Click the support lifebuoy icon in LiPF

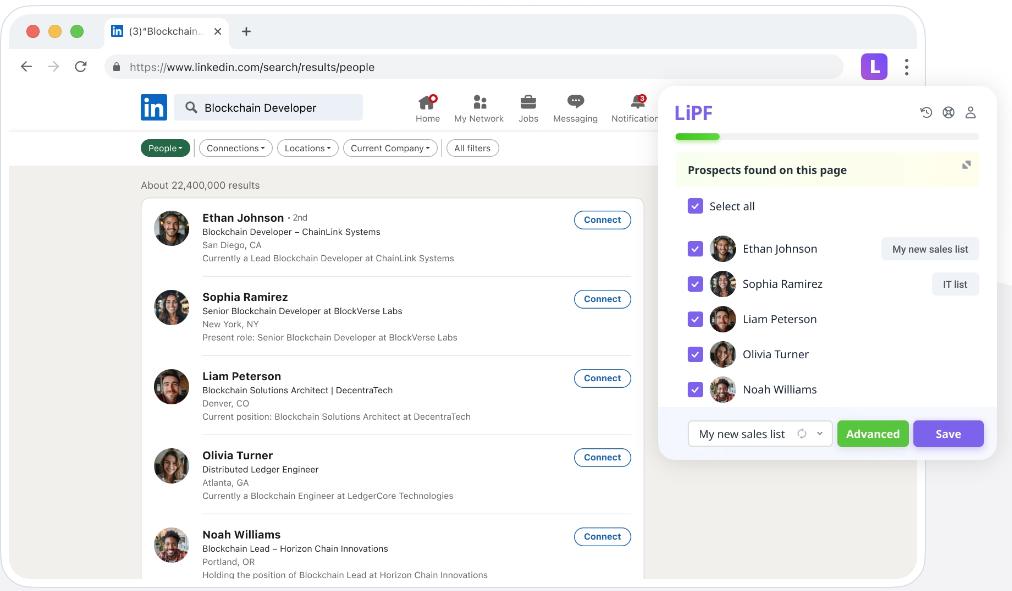tap(948, 113)
